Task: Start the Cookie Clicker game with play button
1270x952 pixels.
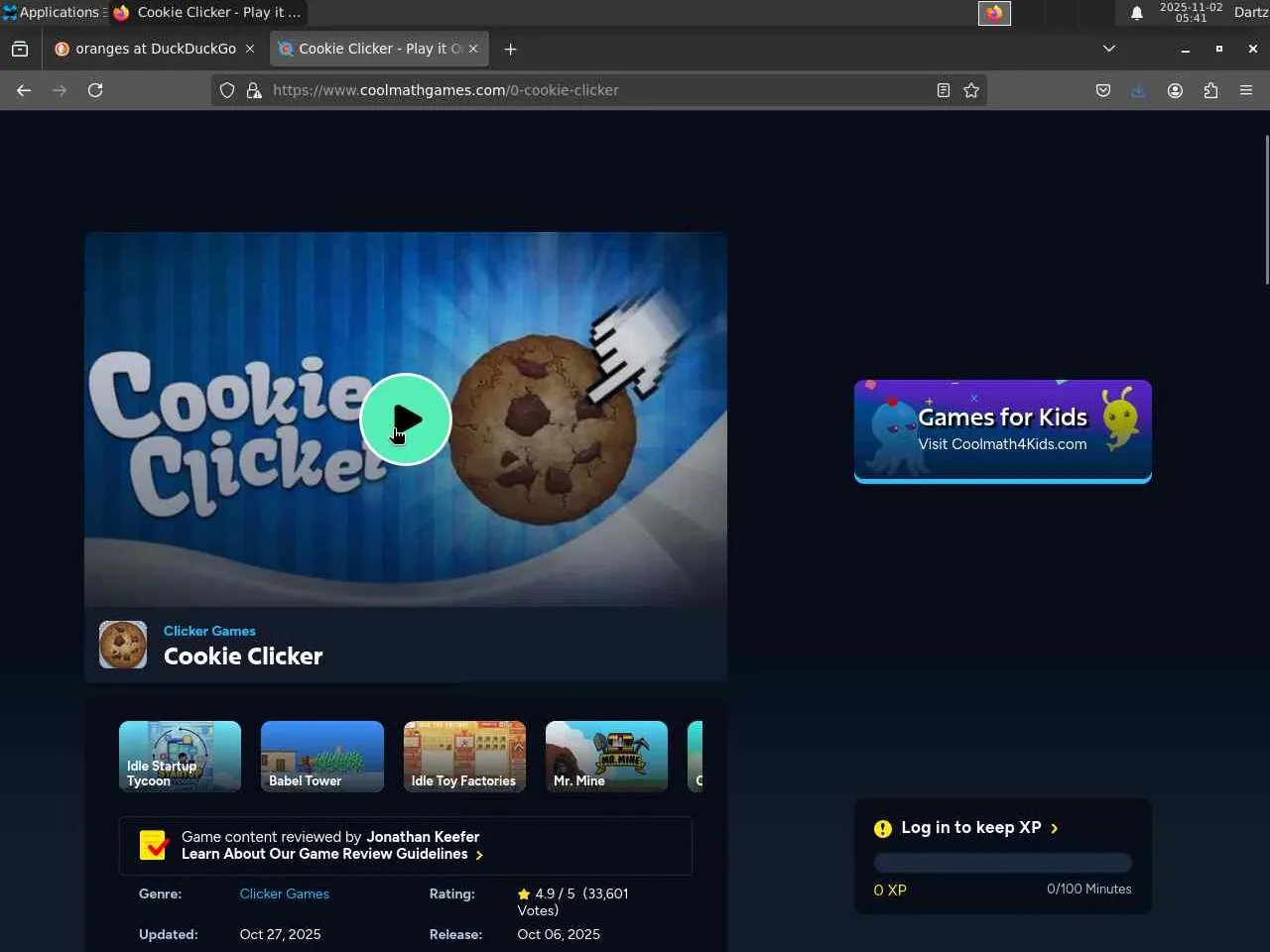Action: click(406, 419)
